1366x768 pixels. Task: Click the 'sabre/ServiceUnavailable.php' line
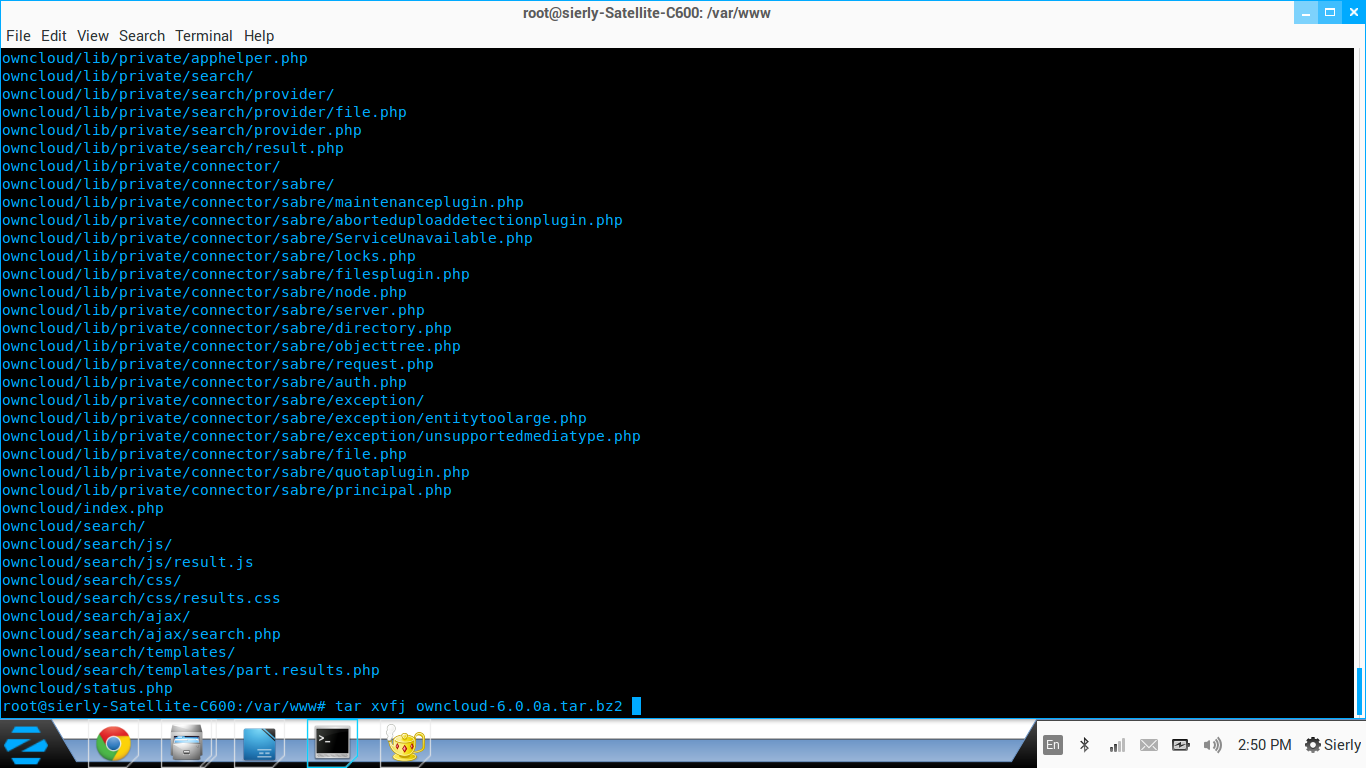pyautogui.click(x=267, y=238)
